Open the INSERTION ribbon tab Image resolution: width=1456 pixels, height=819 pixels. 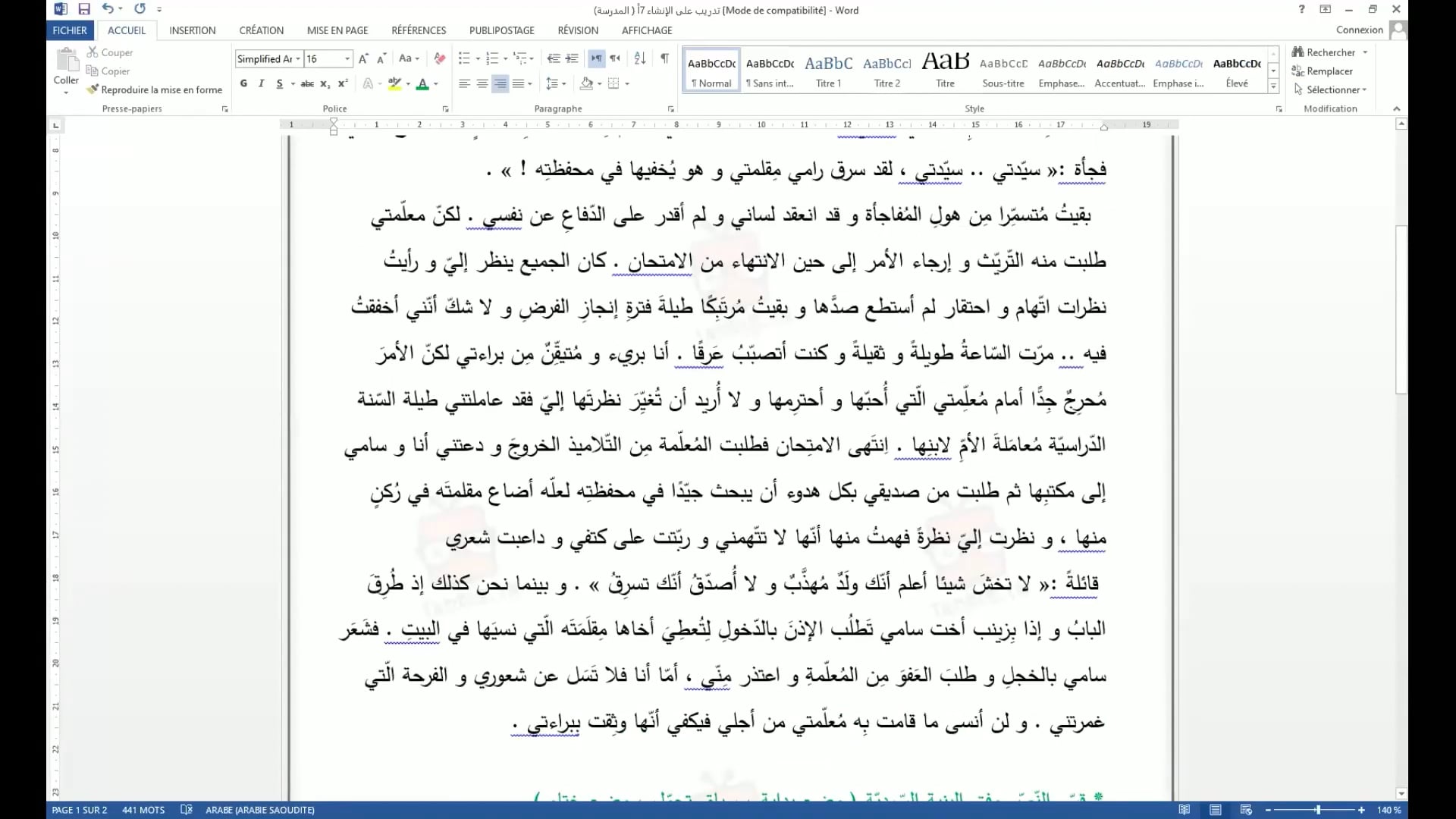point(192,30)
